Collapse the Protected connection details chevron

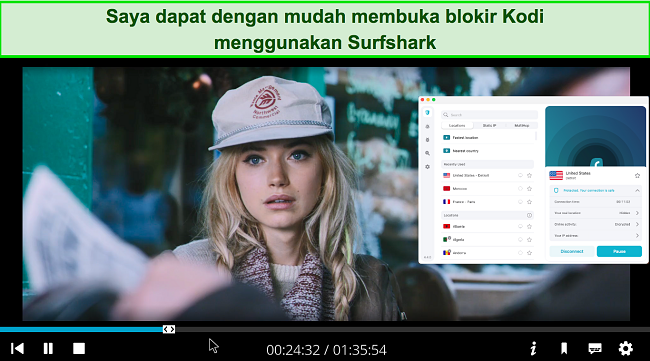click(638, 190)
